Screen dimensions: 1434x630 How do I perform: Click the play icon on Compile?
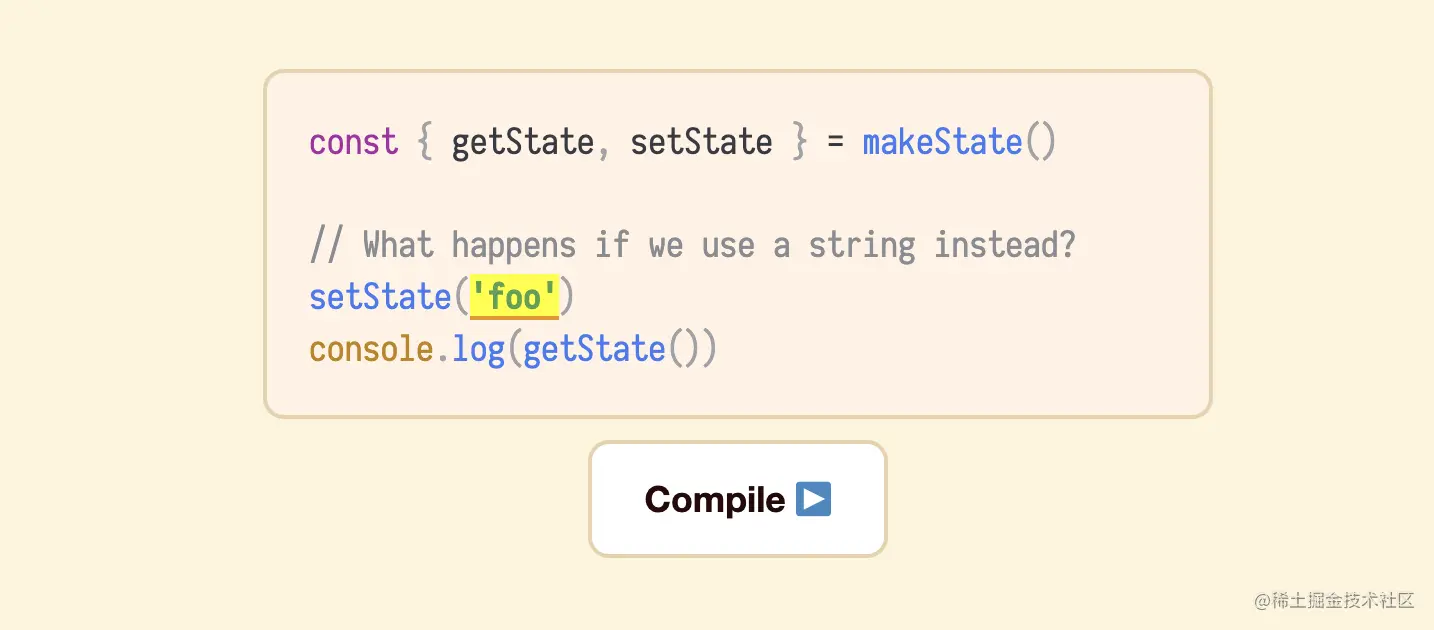813,498
